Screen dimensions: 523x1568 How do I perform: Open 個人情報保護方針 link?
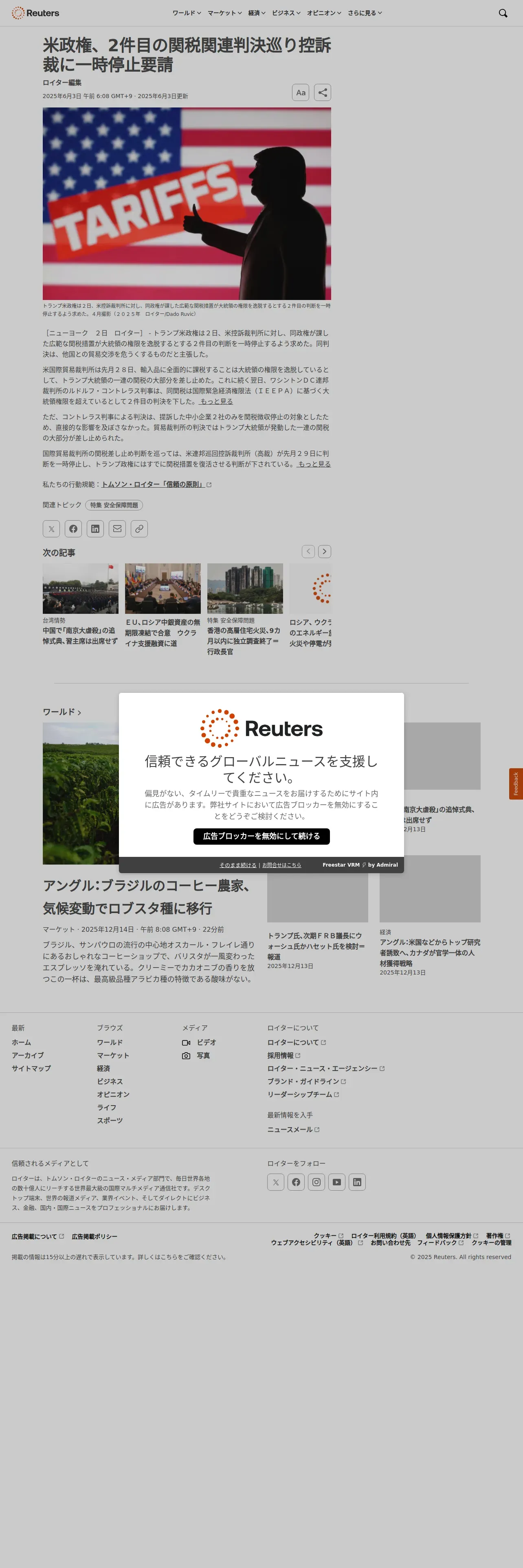coord(452,1236)
